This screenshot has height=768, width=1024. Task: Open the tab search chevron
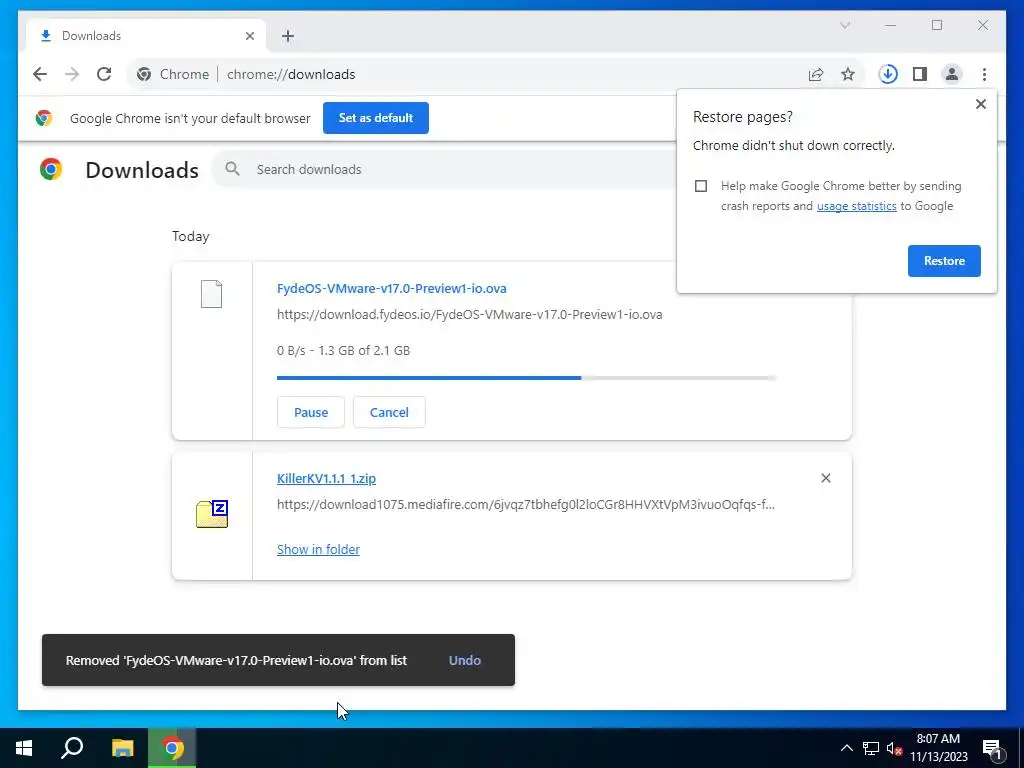point(845,25)
